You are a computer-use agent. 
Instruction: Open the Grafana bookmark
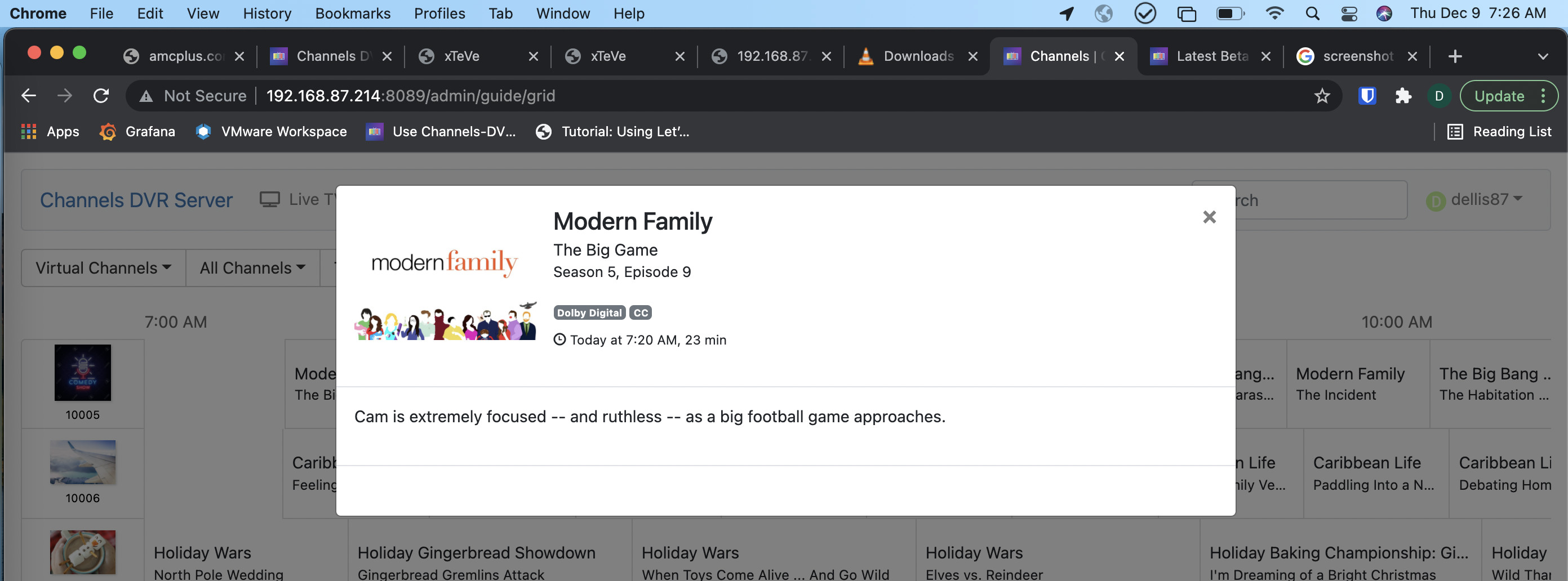137,131
